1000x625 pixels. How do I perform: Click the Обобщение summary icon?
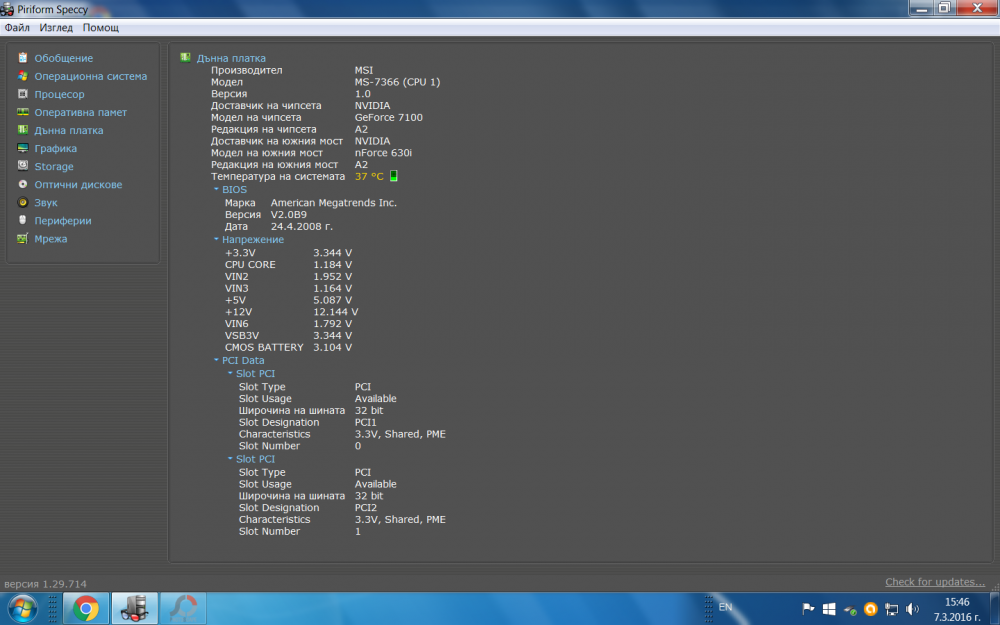click(23, 57)
